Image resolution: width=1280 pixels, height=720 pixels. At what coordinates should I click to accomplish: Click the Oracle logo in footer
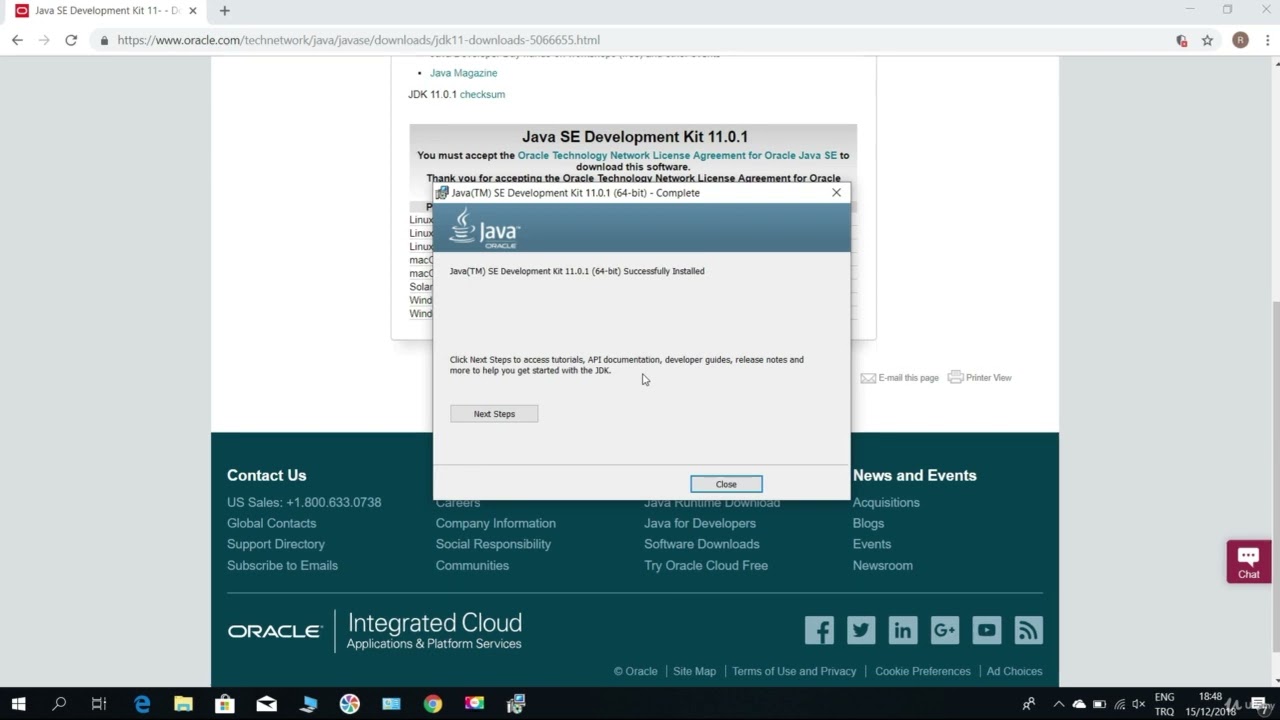pyautogui.click(x=275, y=631)
